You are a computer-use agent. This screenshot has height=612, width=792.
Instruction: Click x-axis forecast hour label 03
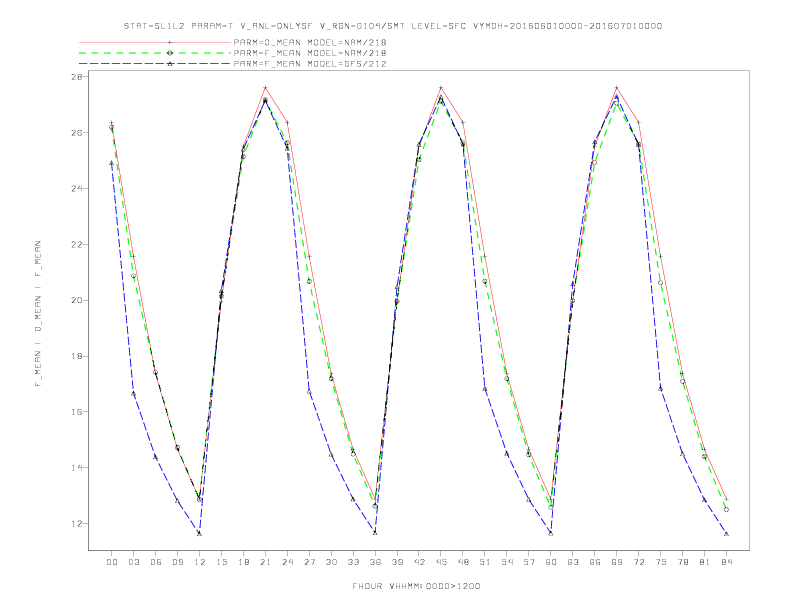133,562
